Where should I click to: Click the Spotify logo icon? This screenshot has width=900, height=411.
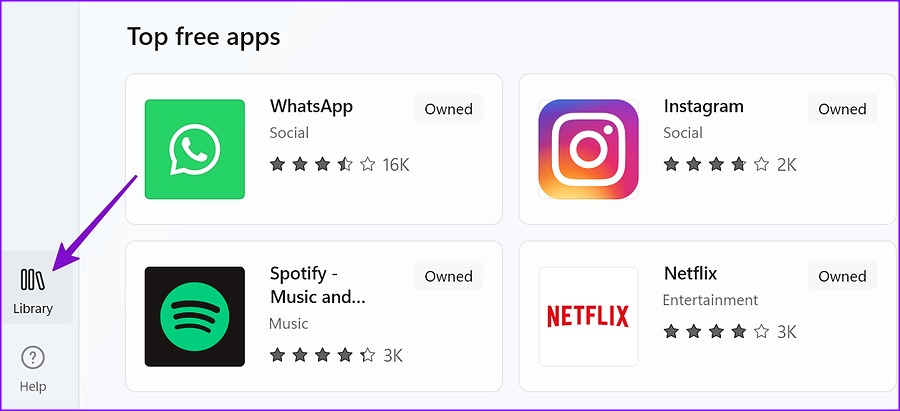tap(195, 316)
